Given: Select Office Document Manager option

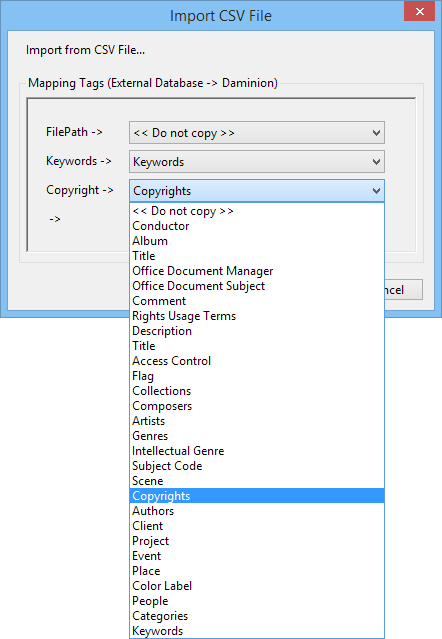Looking at the screenshot, I should 257,271.
